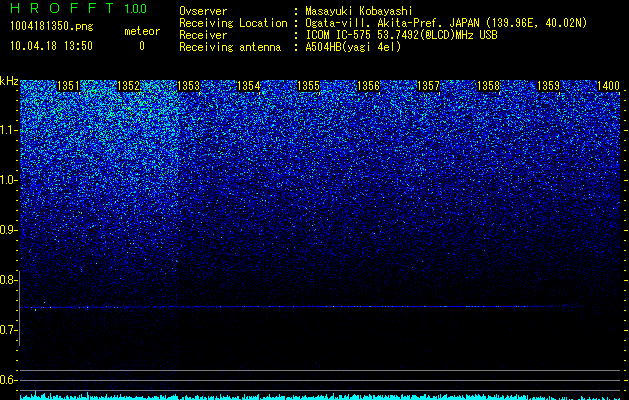The width and height of the screenshot is (629, 400).
Task: Click the Ovserver label
Action: coord(203,11)
